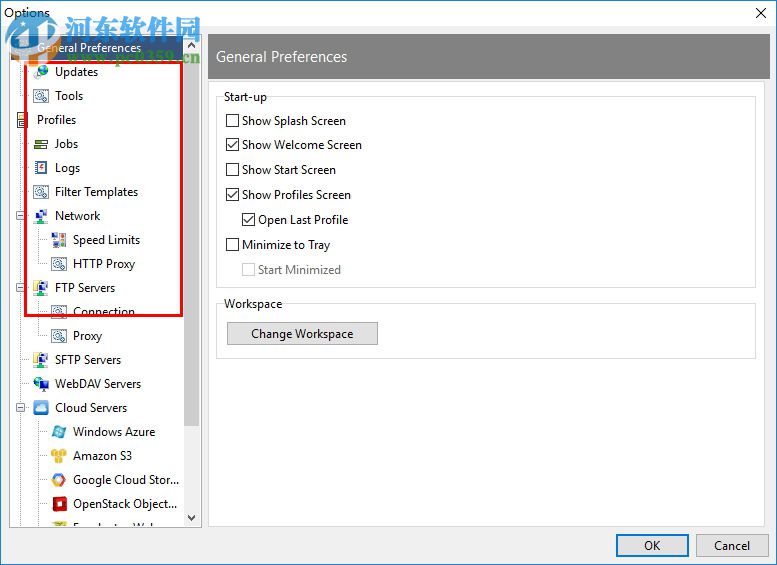The image size is (777, 565).
Task: Toggle the Minimize to Tray checkbox
Action: point(233,245)
